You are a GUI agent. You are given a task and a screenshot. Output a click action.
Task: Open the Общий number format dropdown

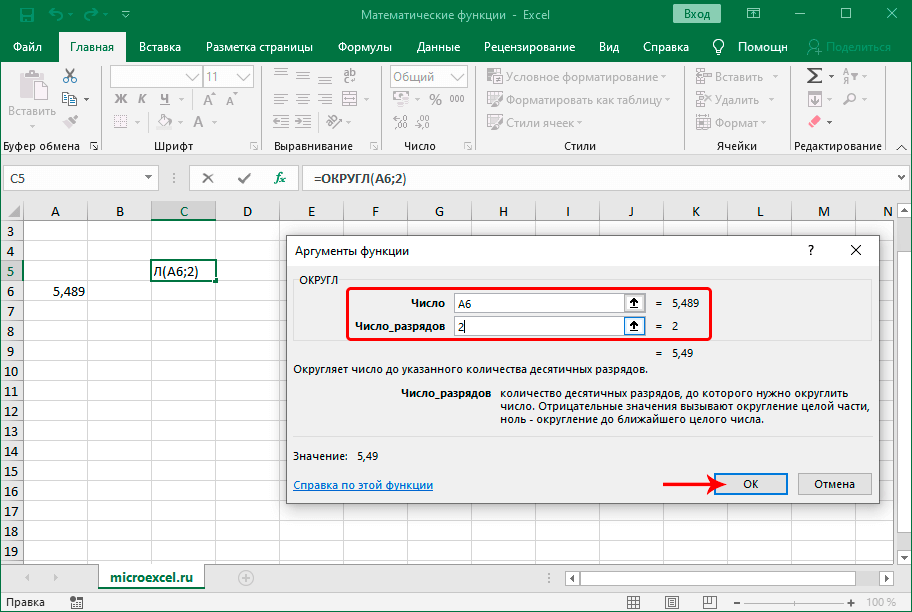tap(457, 76)
